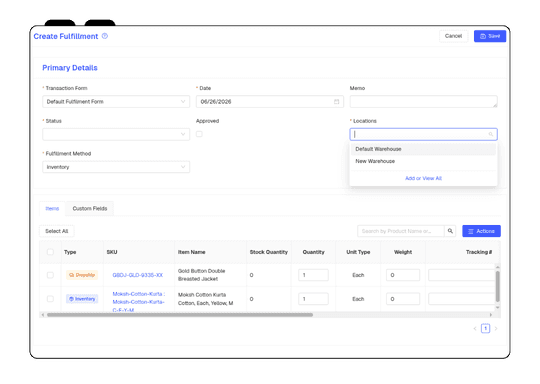Focus the Locations search input
This screenshot has width=540, height=384.
423,134
